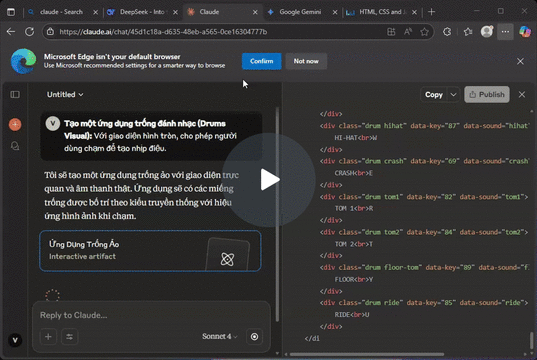Click the code panel horizontal scrollbar
Viewport: 537px width, 360px height.
point(366,354)
